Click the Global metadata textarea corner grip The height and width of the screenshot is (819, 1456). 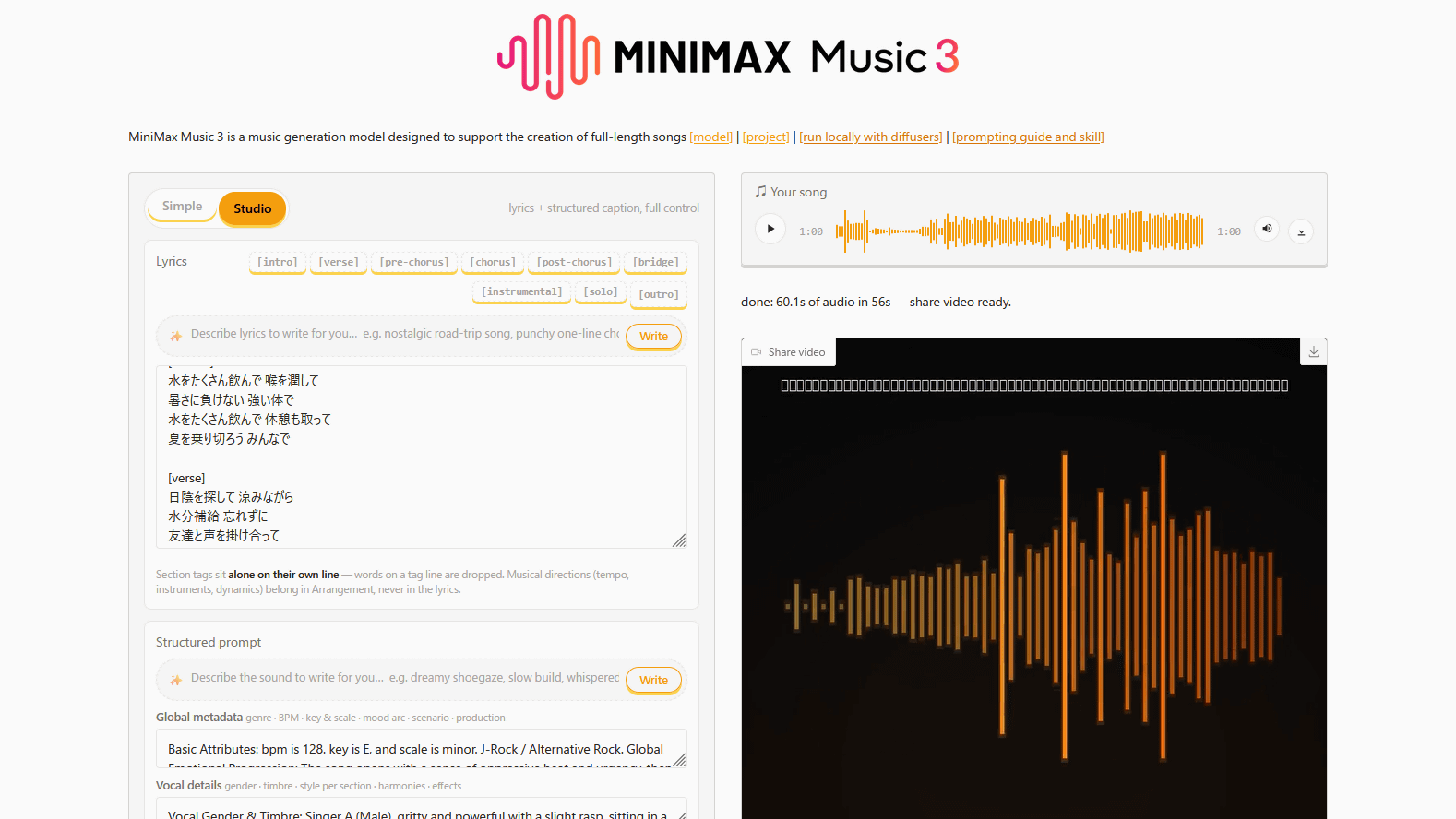(x=679, y=760)
